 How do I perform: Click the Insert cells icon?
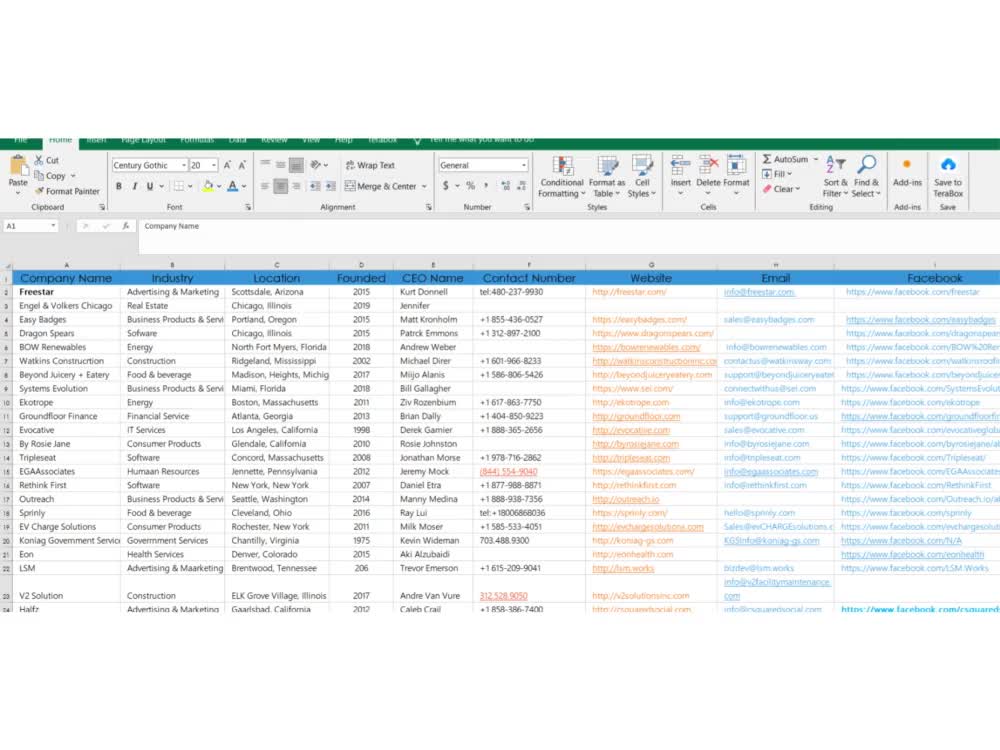tap(680, 166)
